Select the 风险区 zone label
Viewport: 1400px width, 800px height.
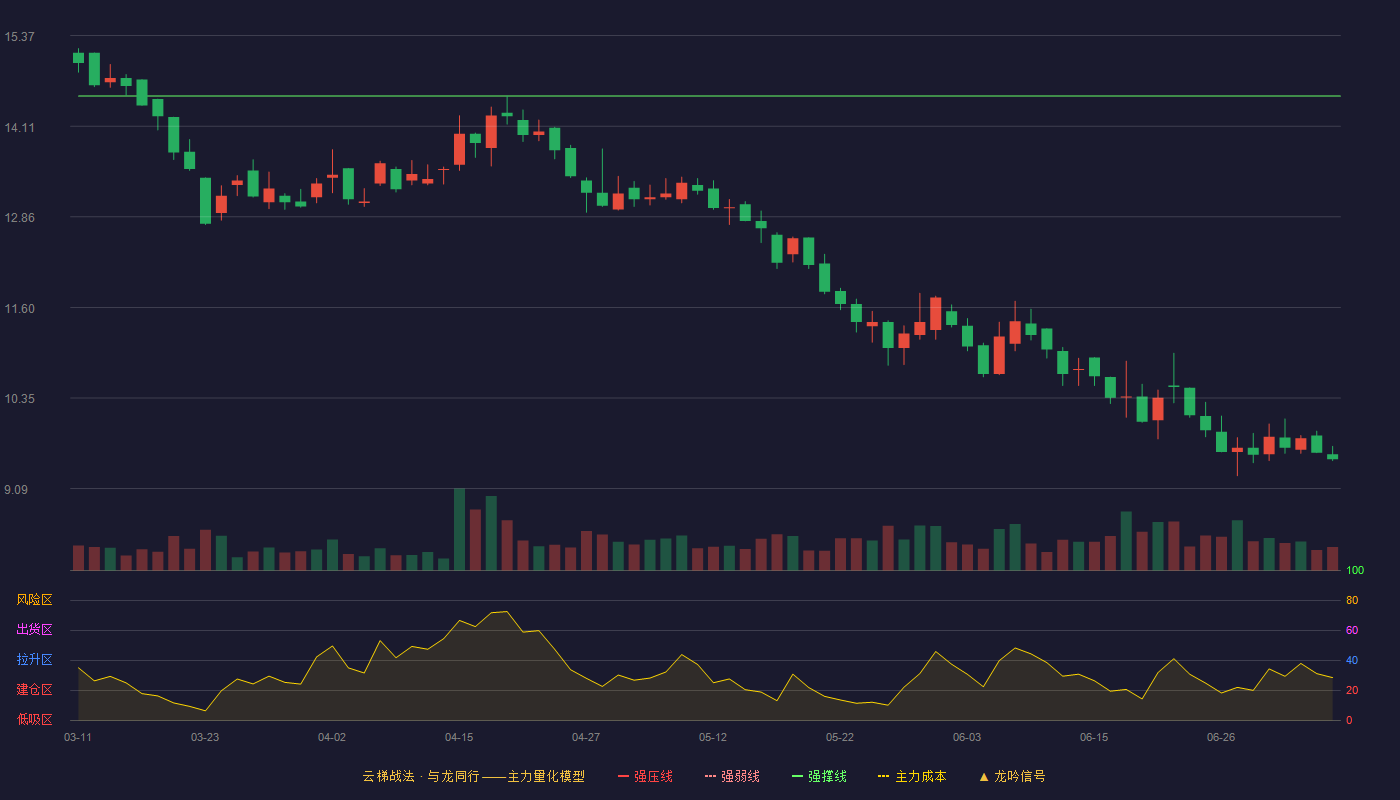point(34,600)
